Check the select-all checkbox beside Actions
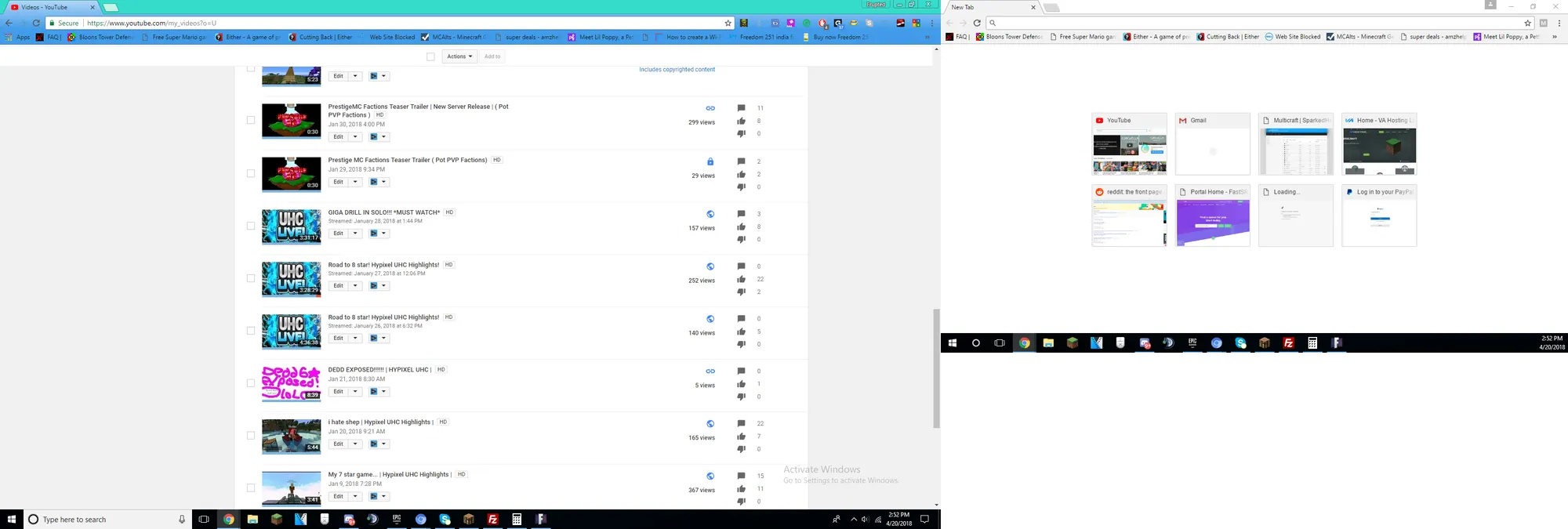The height and width of the screenshot is (529, 1568). [x=430, y=56]
